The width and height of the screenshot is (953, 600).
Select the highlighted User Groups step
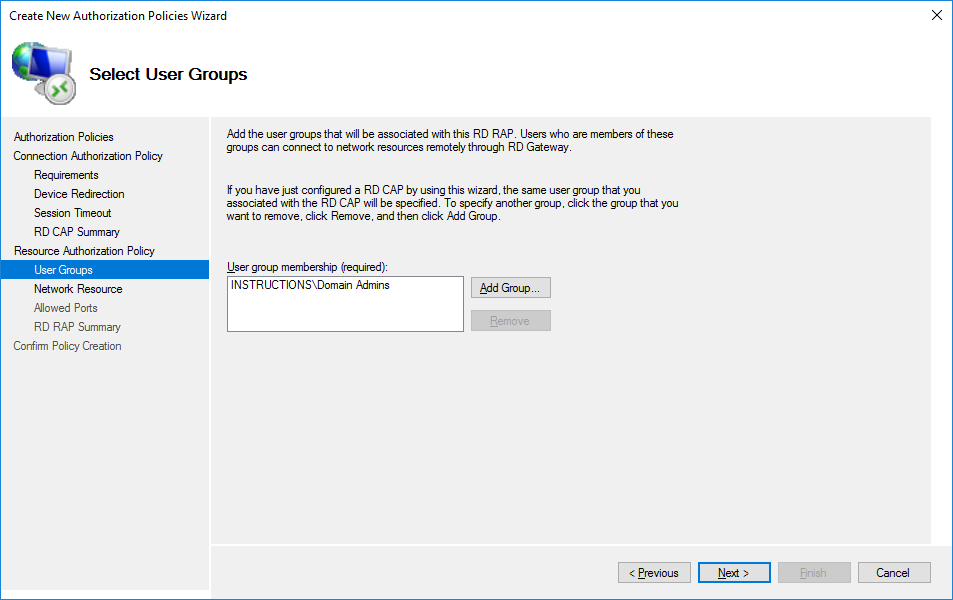pyautogui.click(x=63, y=270)
